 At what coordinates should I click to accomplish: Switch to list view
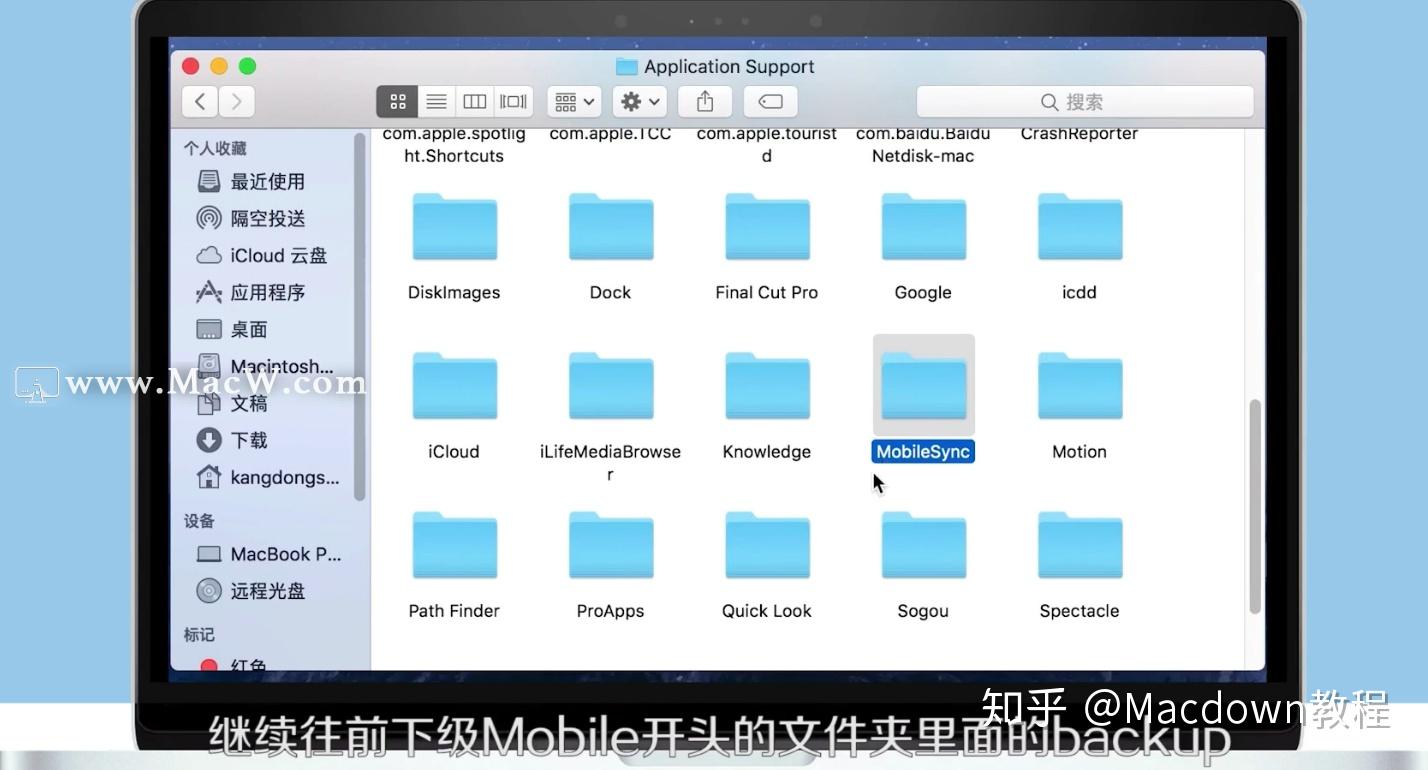(436, 101)
